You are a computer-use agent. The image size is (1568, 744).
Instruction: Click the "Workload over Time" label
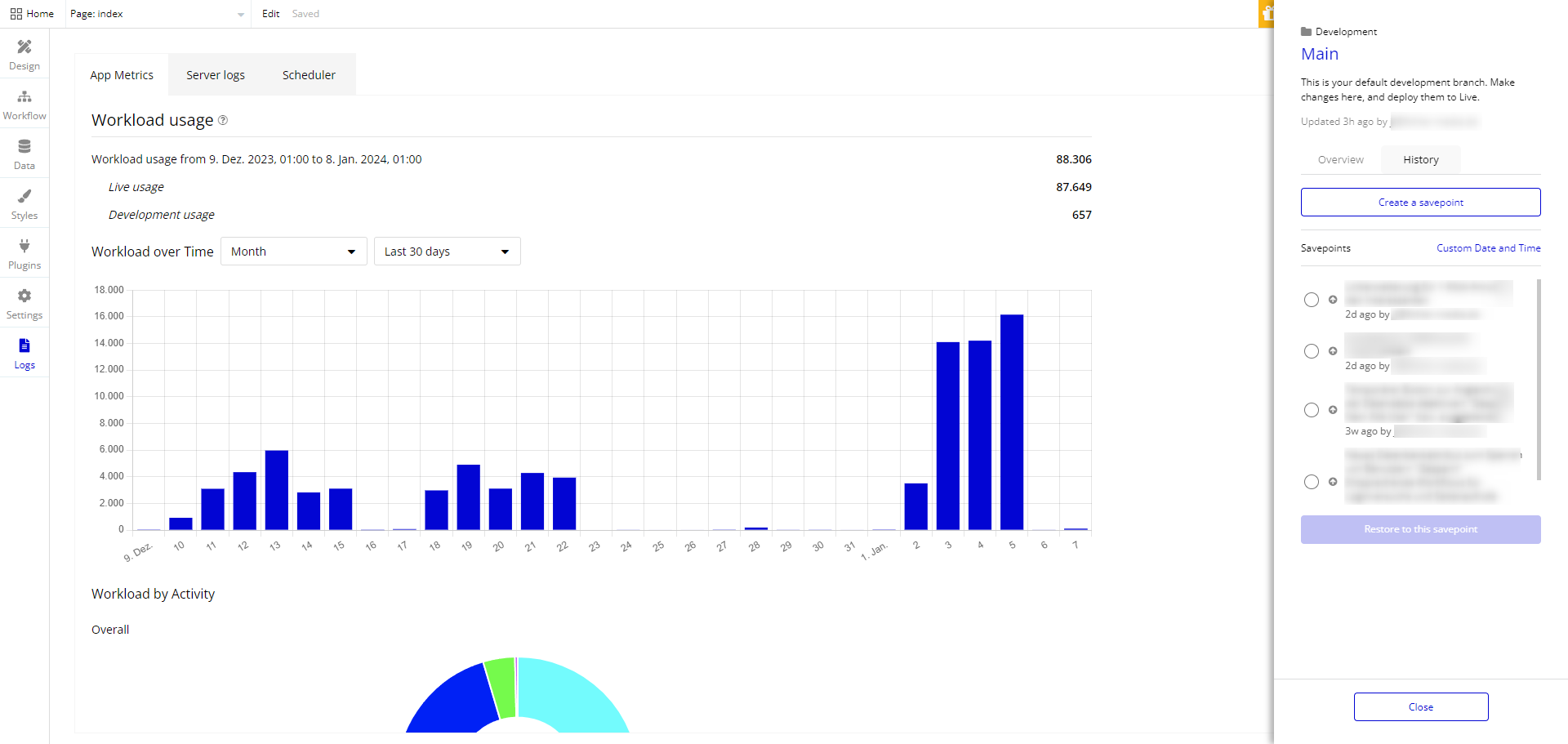click(x=153, y=252)
